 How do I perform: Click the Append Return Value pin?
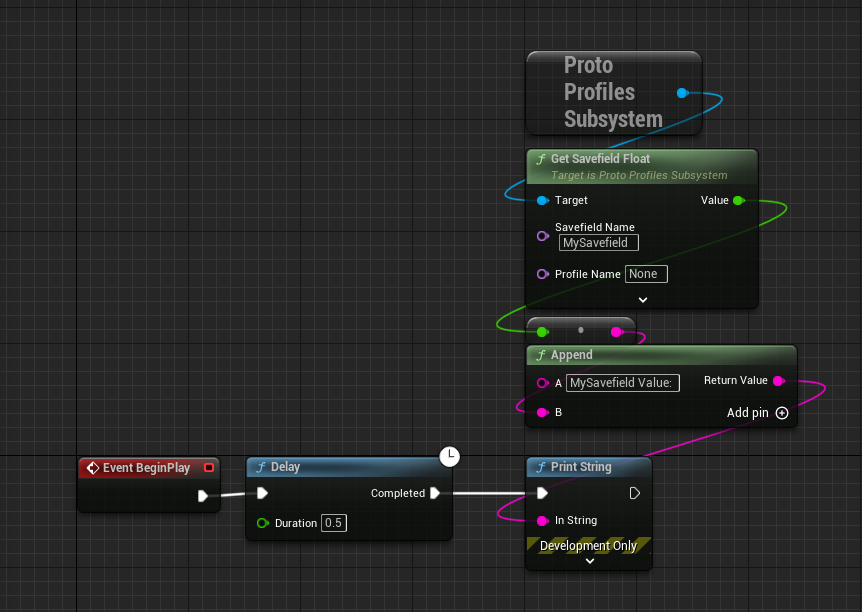tap(779, 381)
